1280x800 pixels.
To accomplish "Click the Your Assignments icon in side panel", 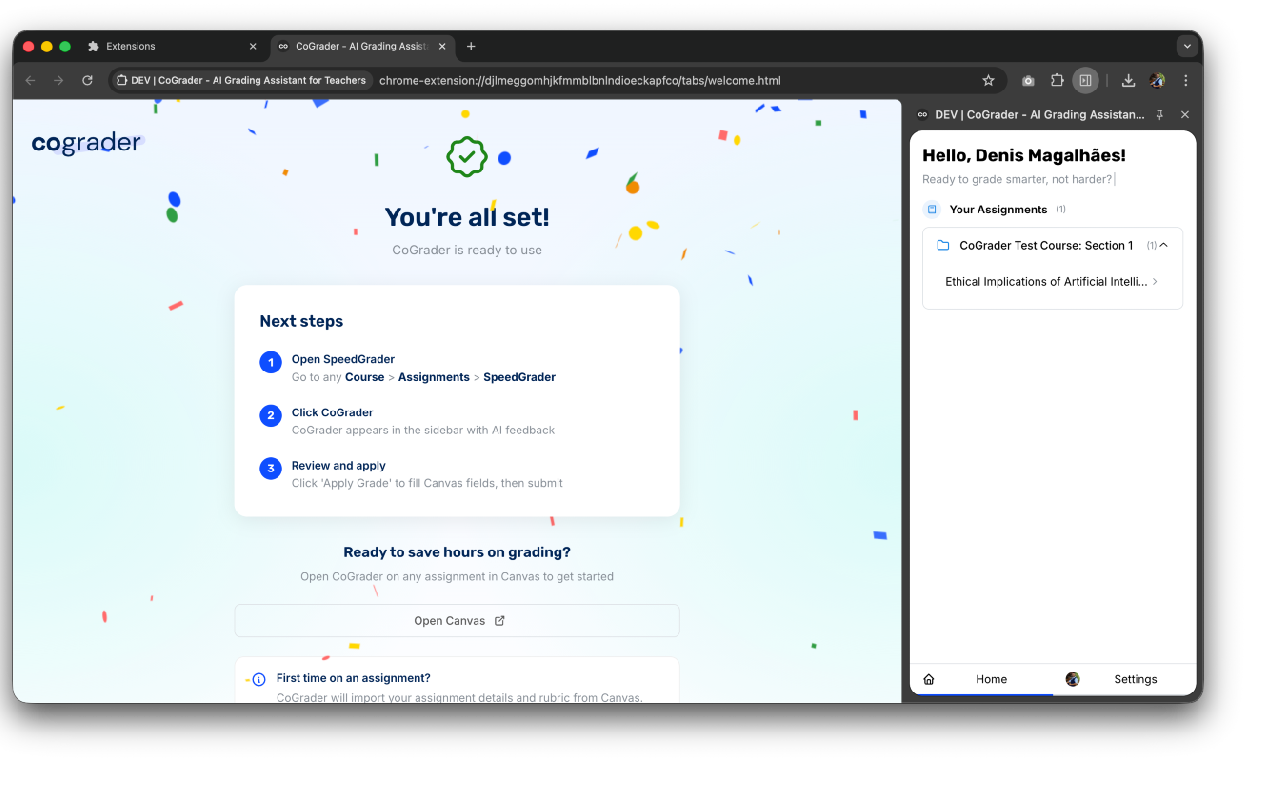I will (932, 209).
